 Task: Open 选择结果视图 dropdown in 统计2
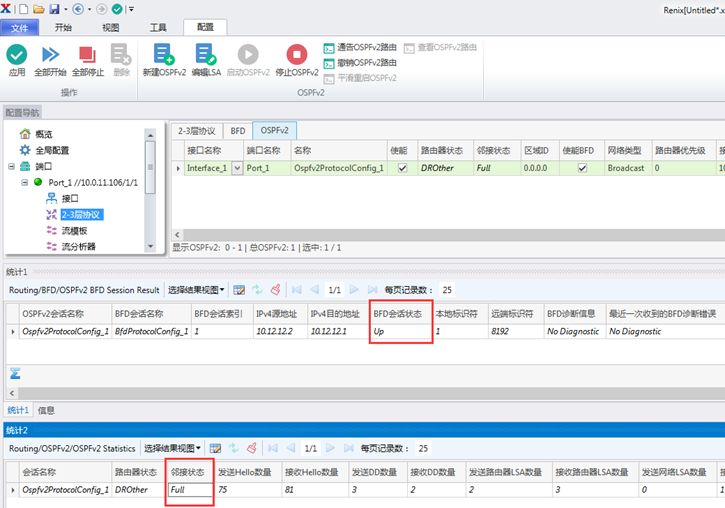click(x=172, y=448)
